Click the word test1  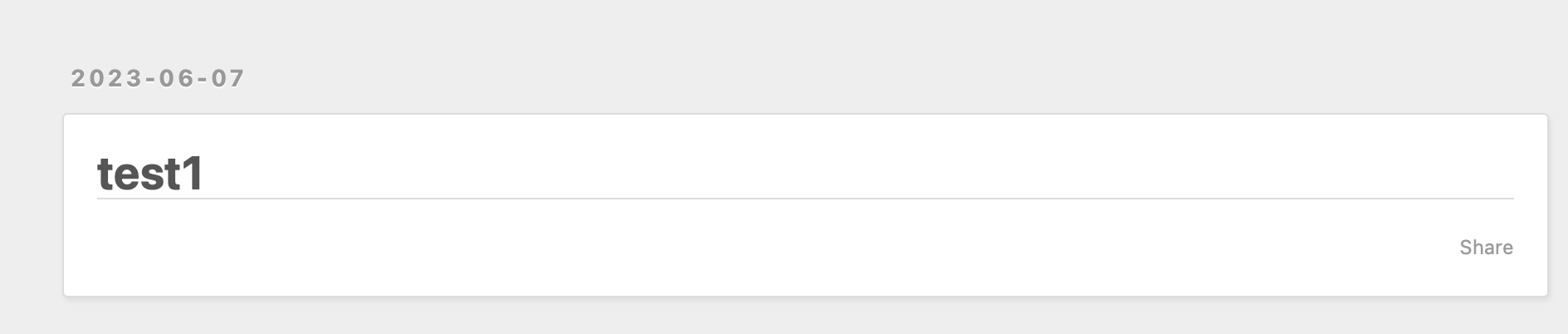point(150,174)
